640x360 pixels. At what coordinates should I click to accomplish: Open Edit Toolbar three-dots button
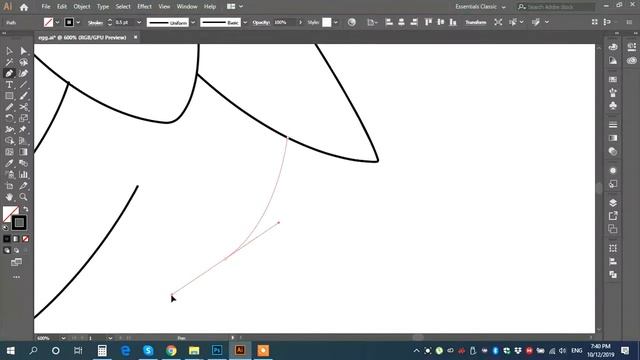[x=16, y=277]
